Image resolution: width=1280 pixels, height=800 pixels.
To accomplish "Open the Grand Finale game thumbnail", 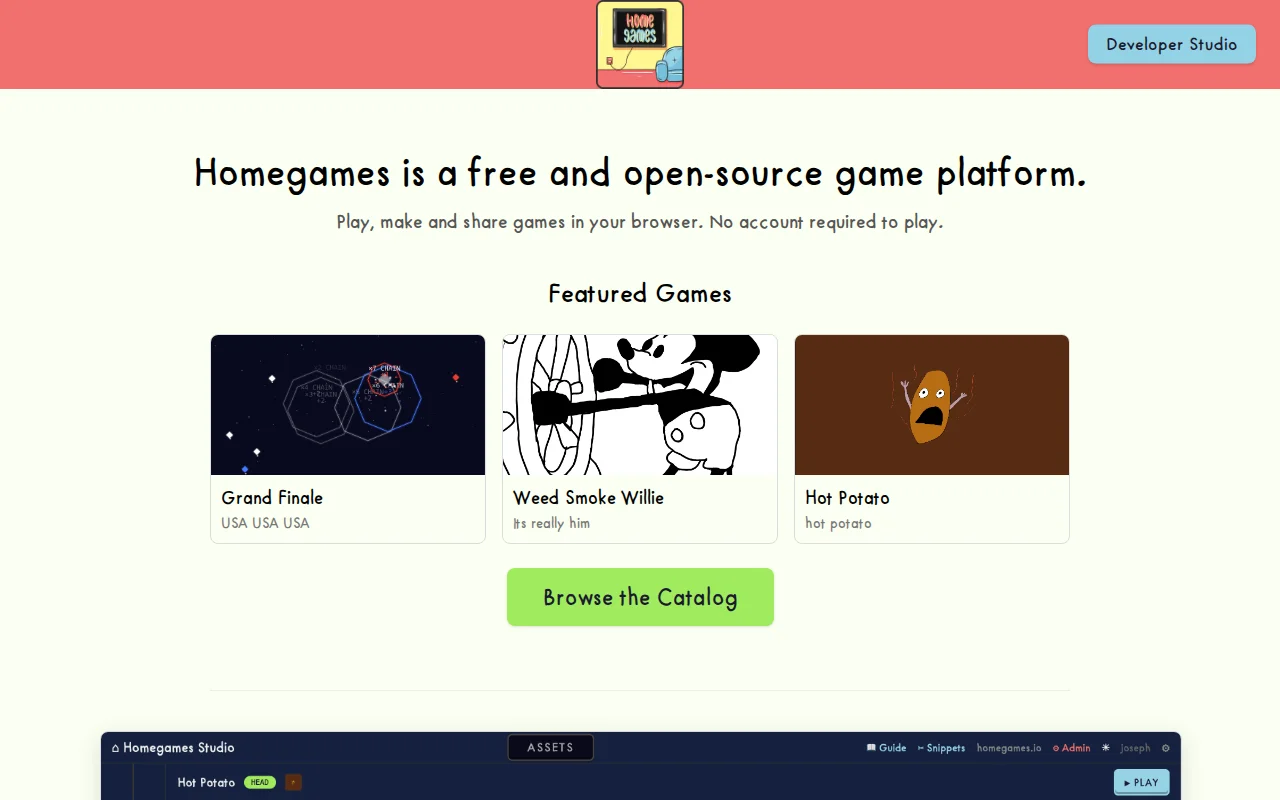I will [348, 405].
